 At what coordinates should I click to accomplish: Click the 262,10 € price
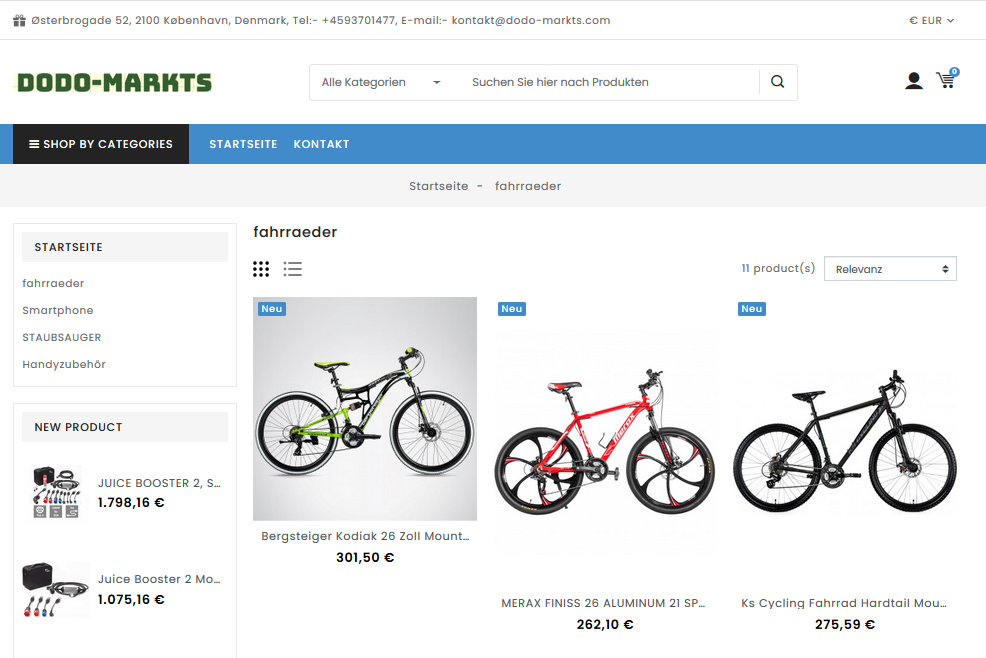tap(605, 624)
